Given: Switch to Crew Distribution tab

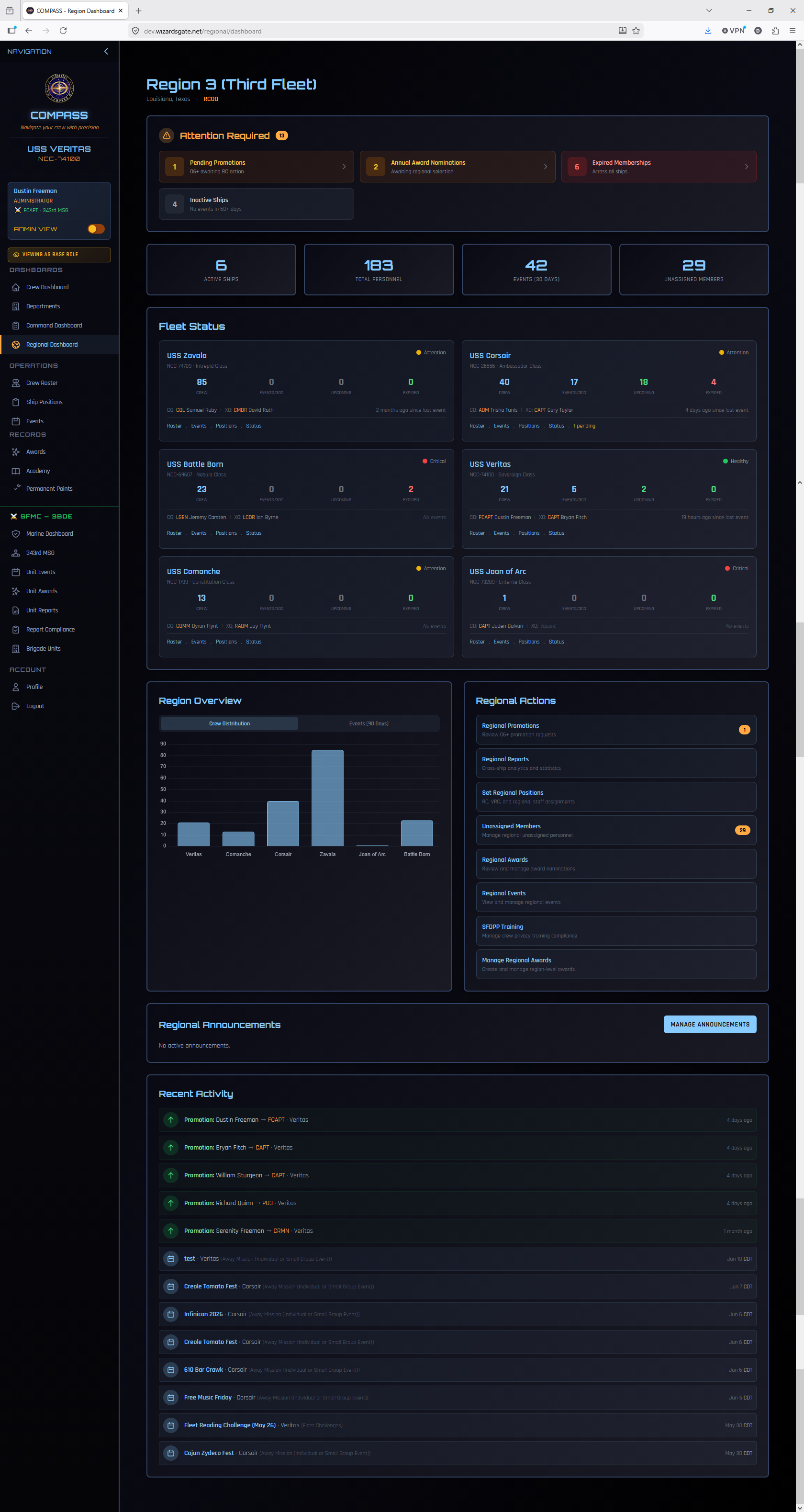Looking at the screenshot, I should pos(229,723).
